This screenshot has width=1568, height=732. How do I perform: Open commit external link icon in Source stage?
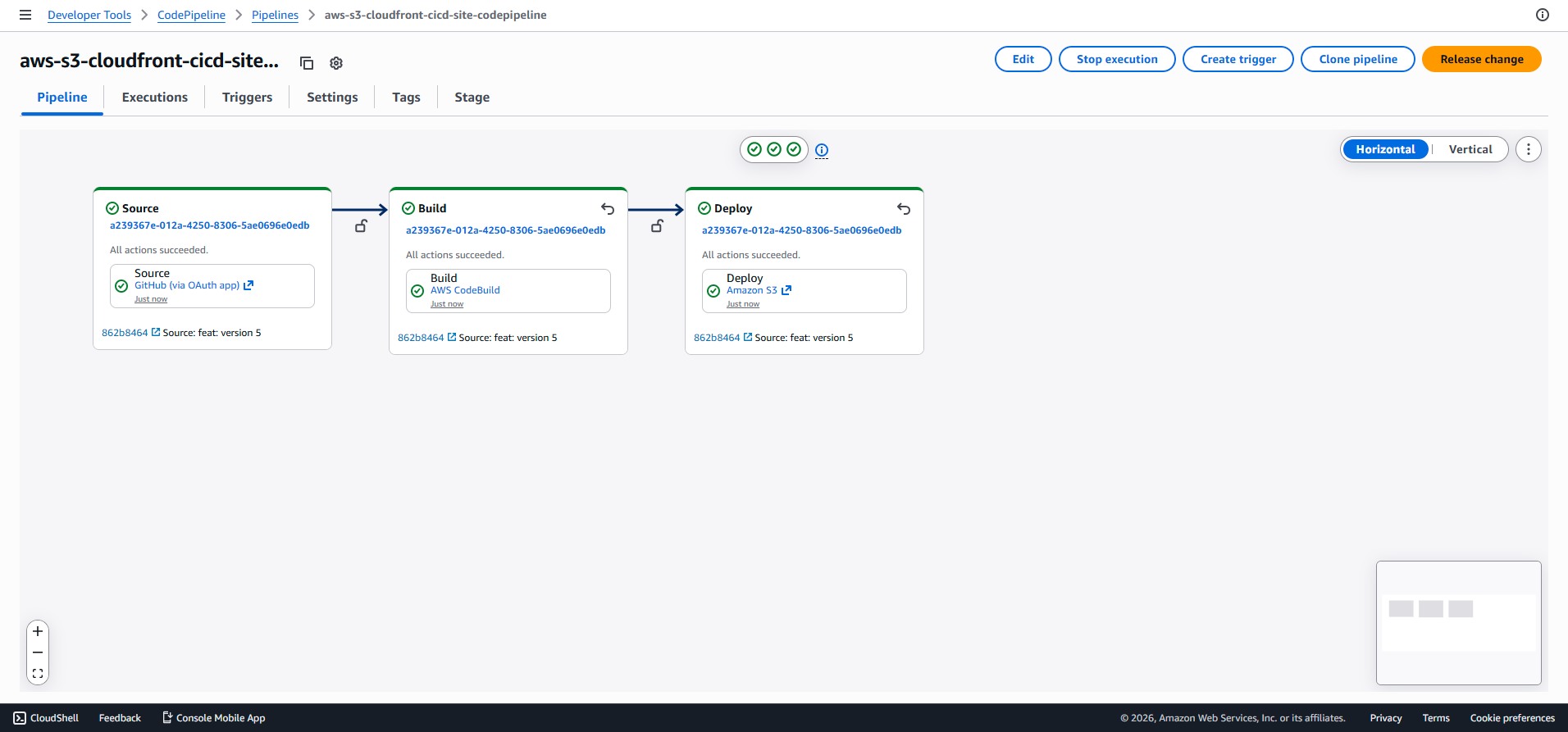[x=156, y=332]
